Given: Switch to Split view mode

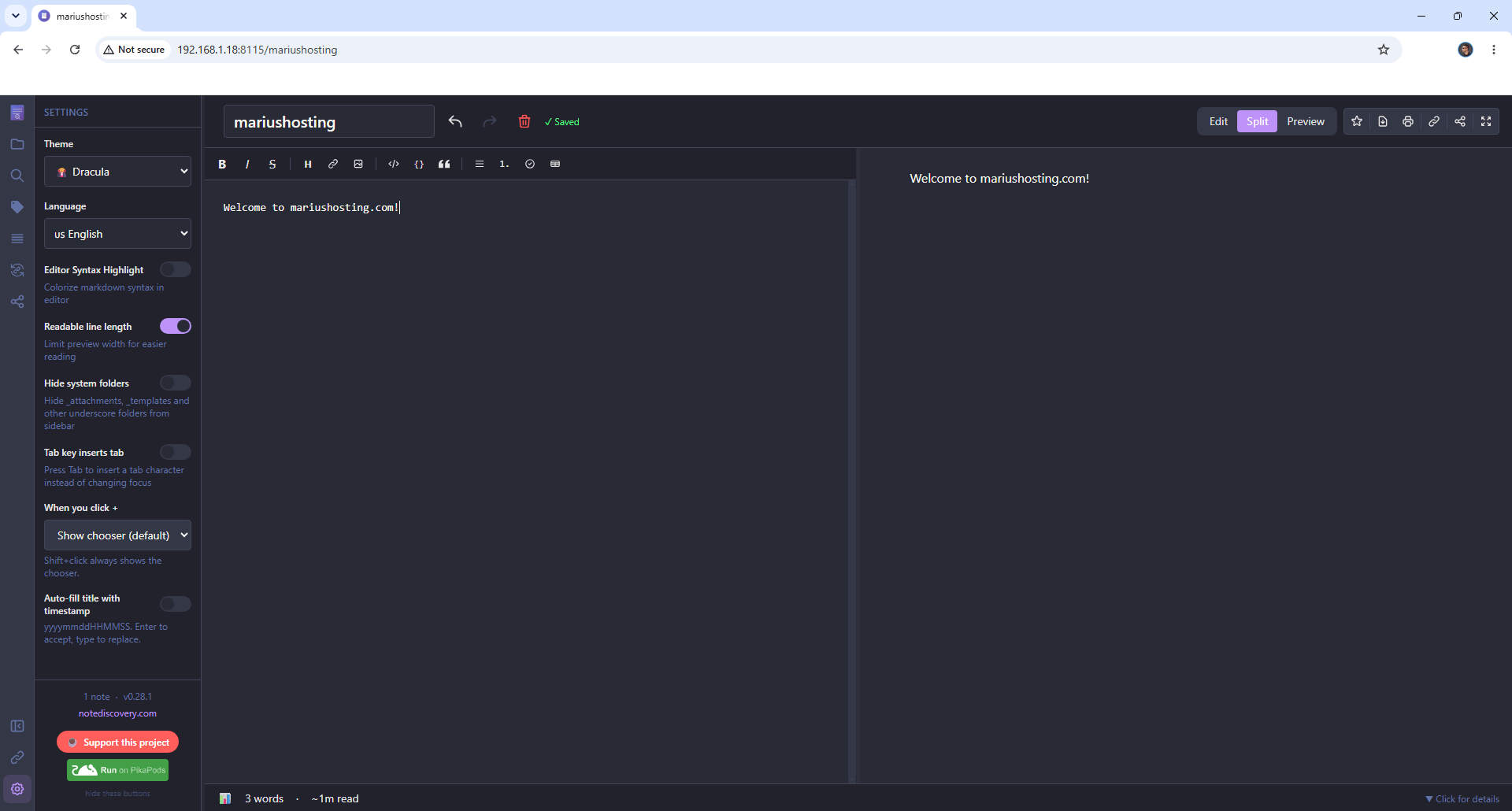Looking at the screenshot, I should click(x=1257, y=121).
